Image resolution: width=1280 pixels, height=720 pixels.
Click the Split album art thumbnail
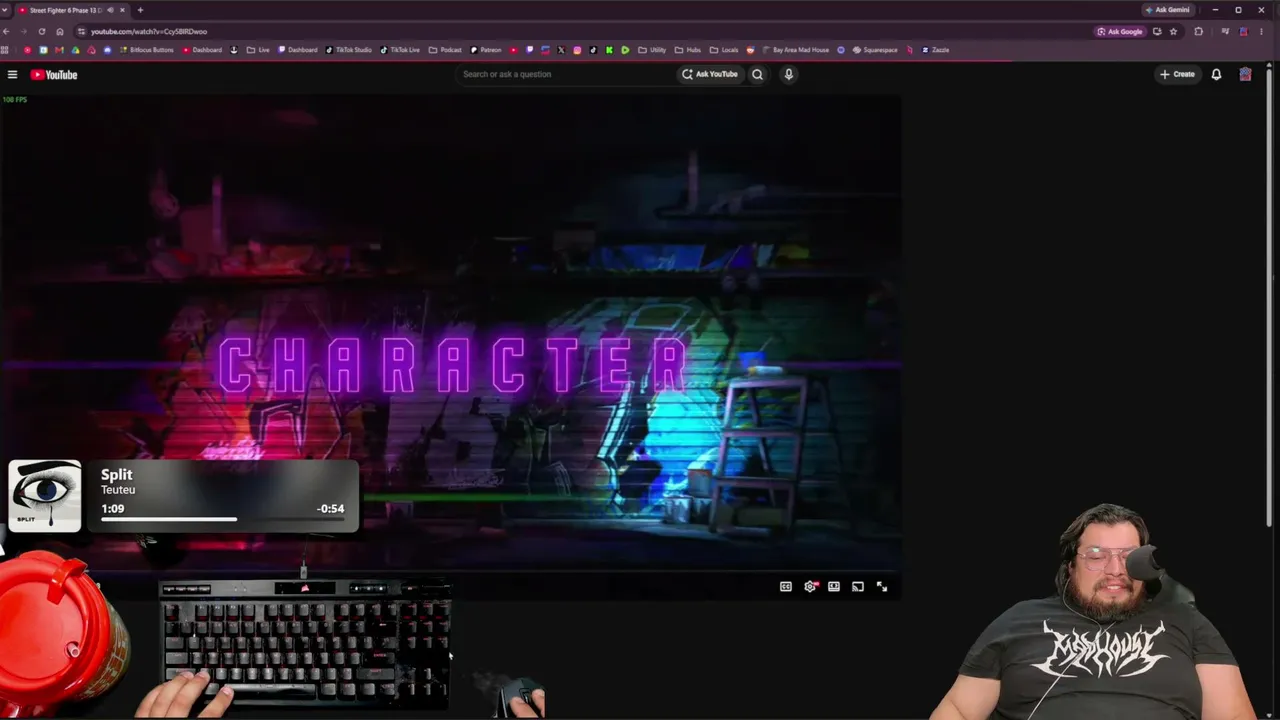pyautogui.click(x=45, y=496)
